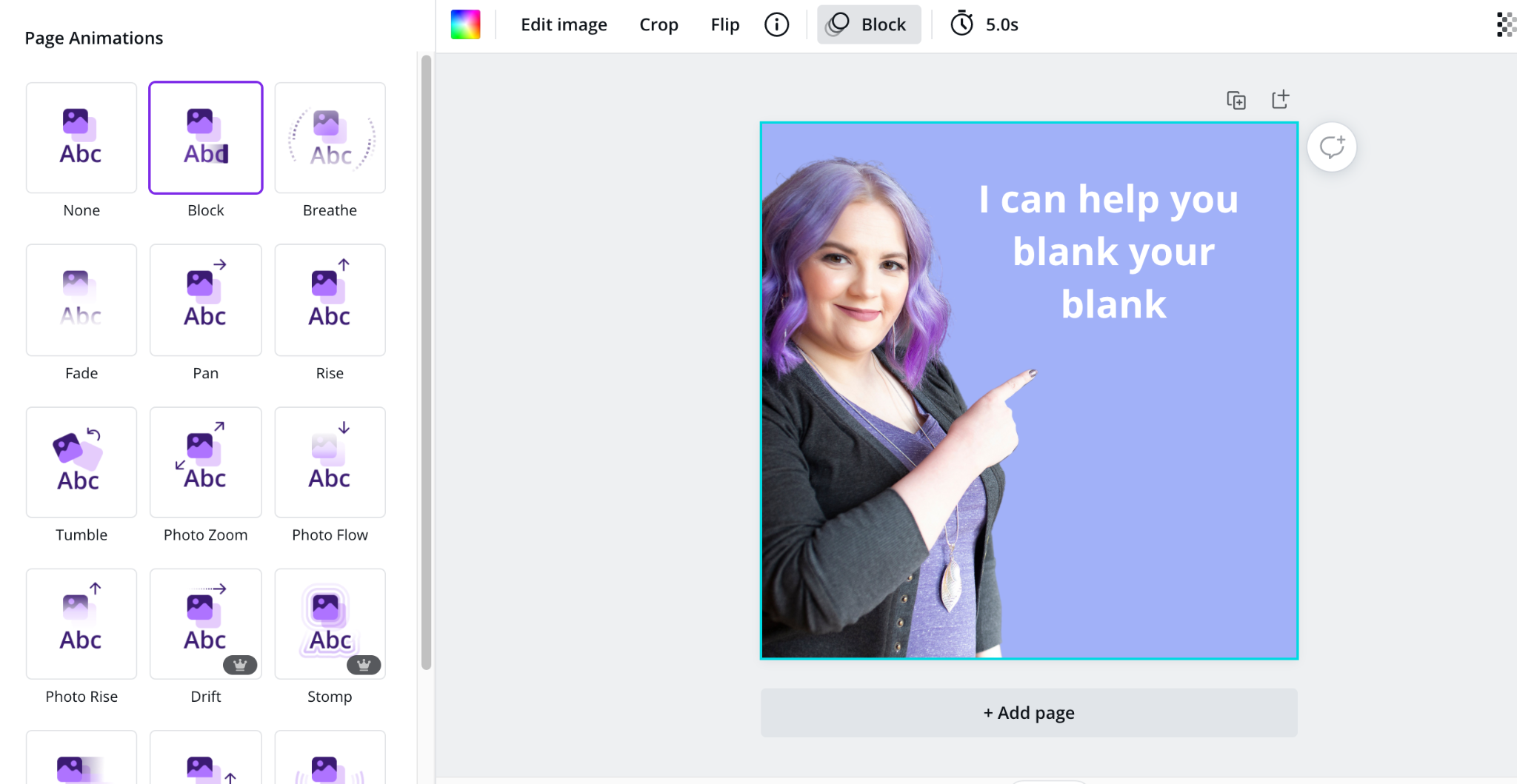The width and height of the screenshot is (1517, 784).
Task: Choose the Photo Flow animation
Action: pos(330,462)
